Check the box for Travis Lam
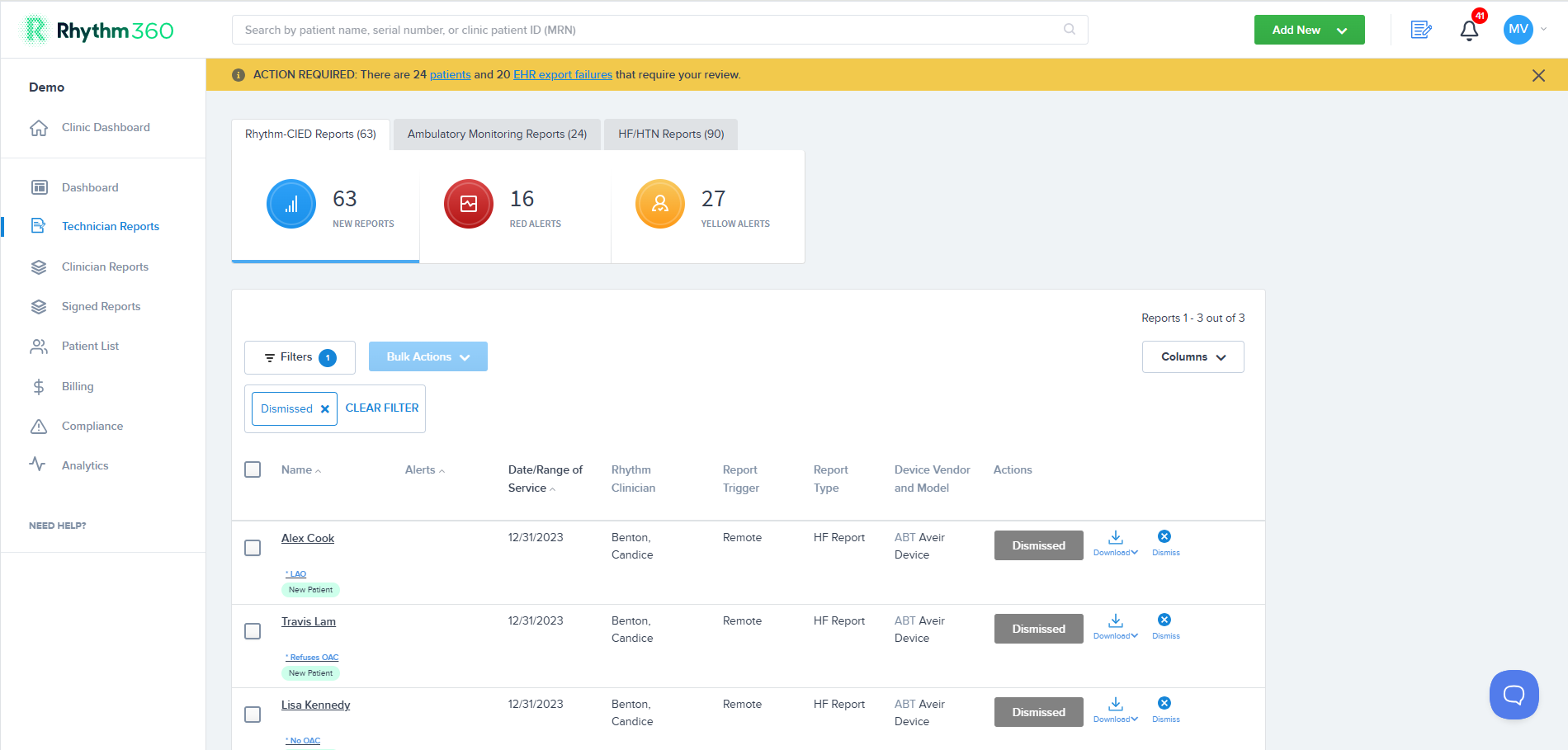 [x=253, y=631]
